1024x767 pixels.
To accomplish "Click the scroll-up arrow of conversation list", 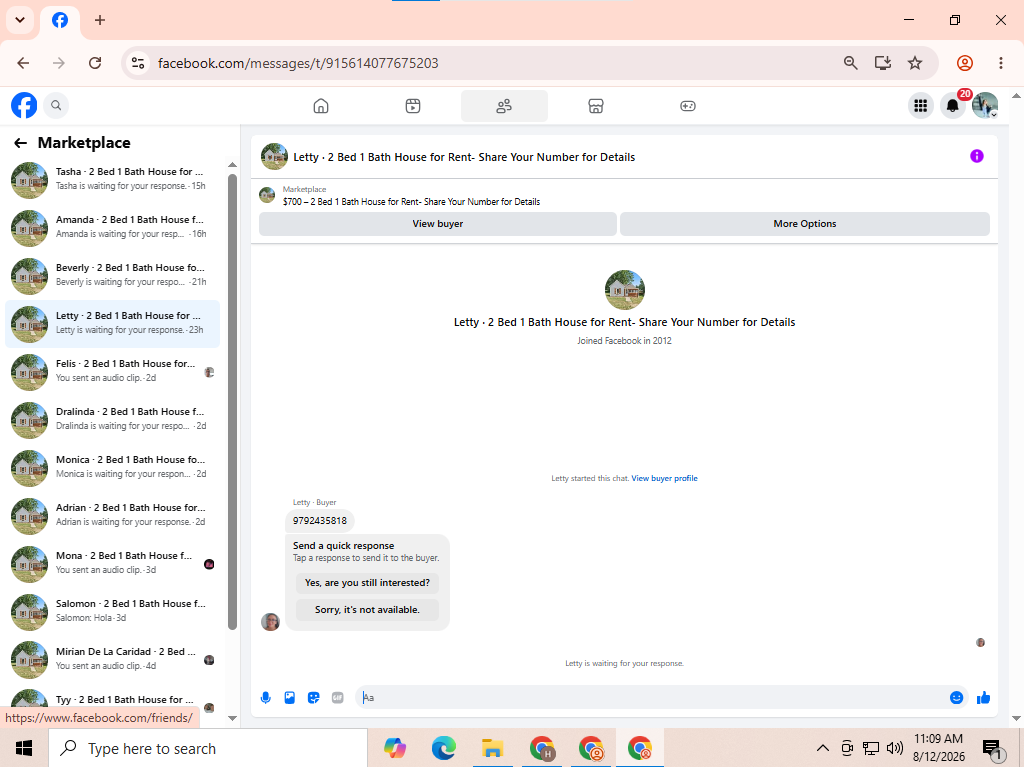I will tap(232, 165).
